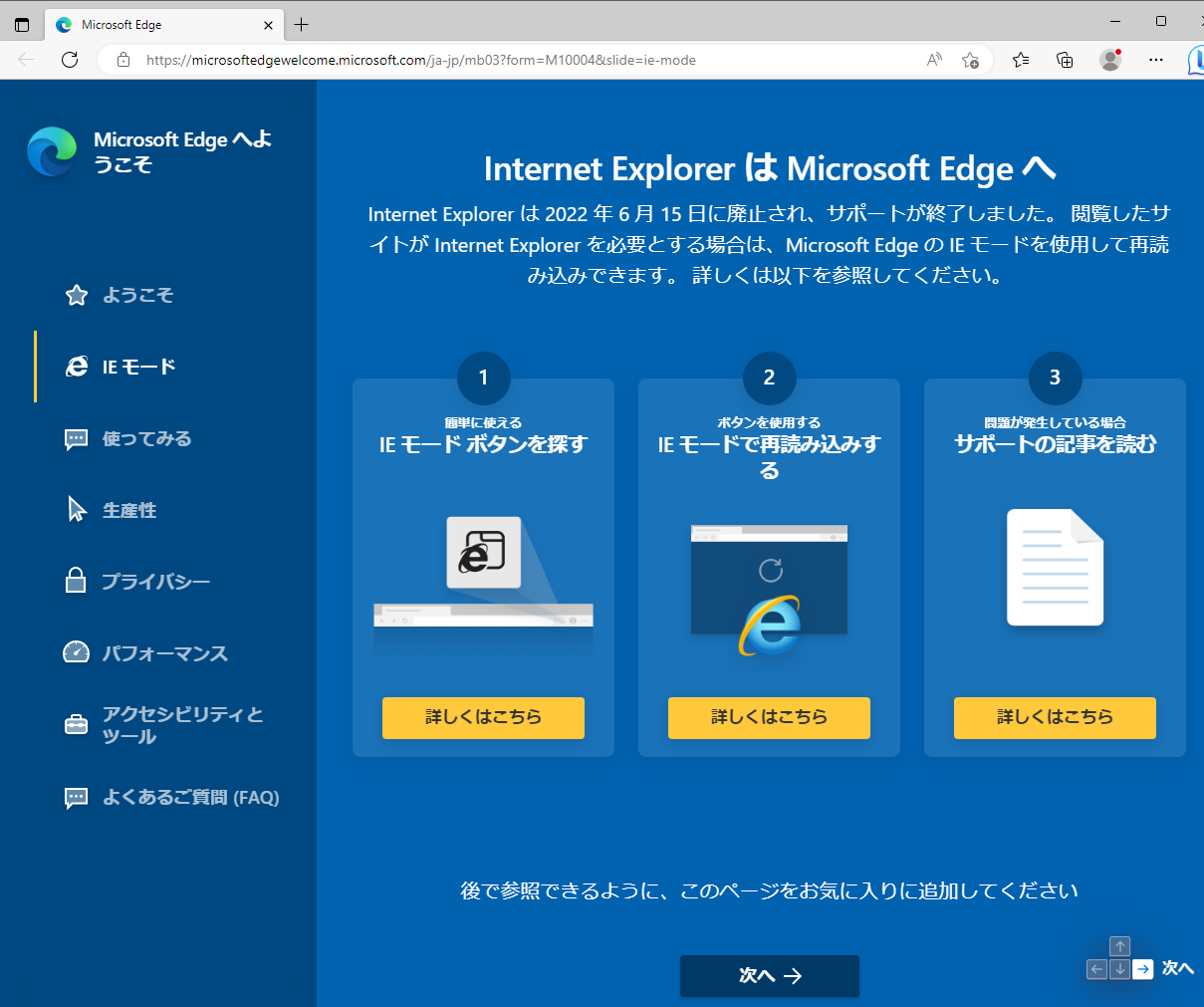Select the ようこそ star icon
1204x1007 pixels.
click(77, 295)
